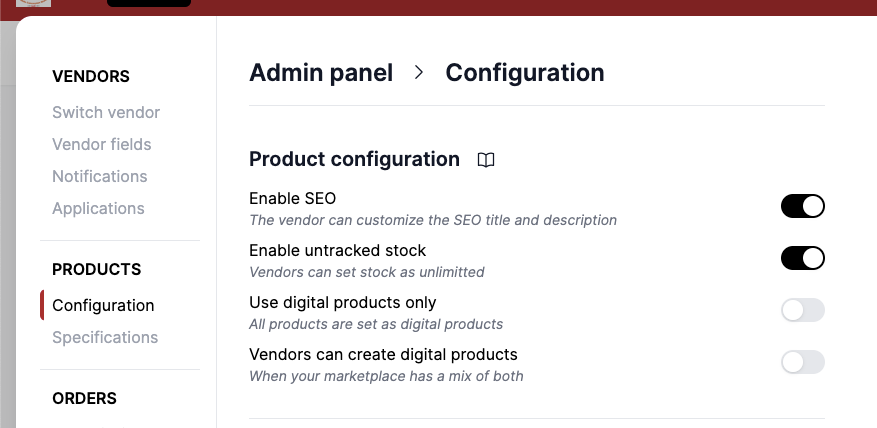
Task: Open Switch vendor in sidebar
Action: [x=106, y=112]
